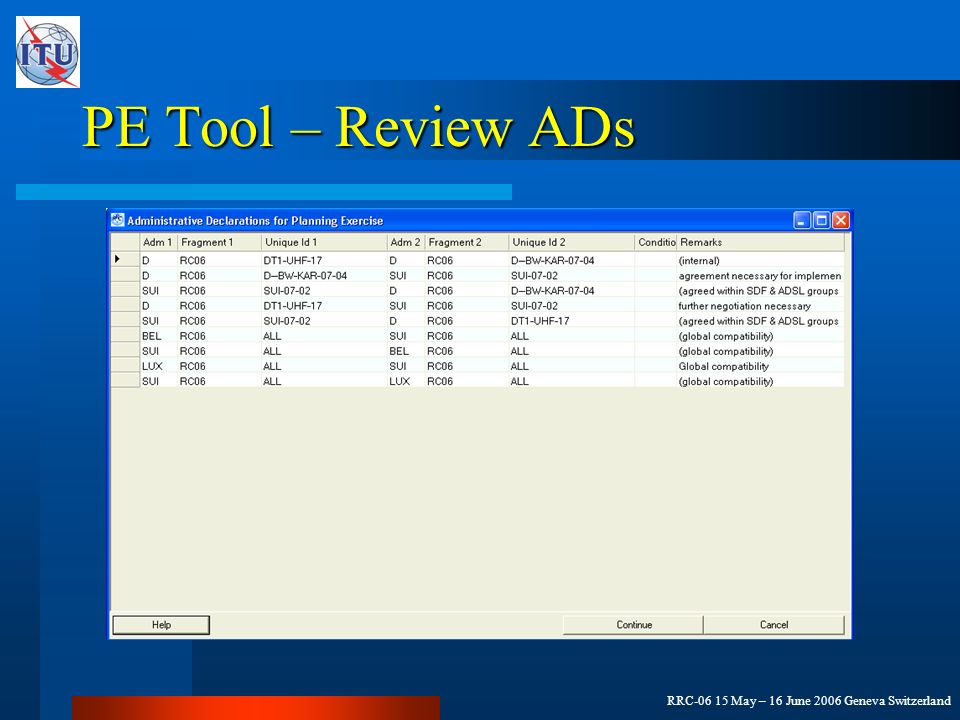Select the ALL Unique Id 1 cell in the LUX row
This screenshot has height=720, width=960.
click(x=324, y=366)
